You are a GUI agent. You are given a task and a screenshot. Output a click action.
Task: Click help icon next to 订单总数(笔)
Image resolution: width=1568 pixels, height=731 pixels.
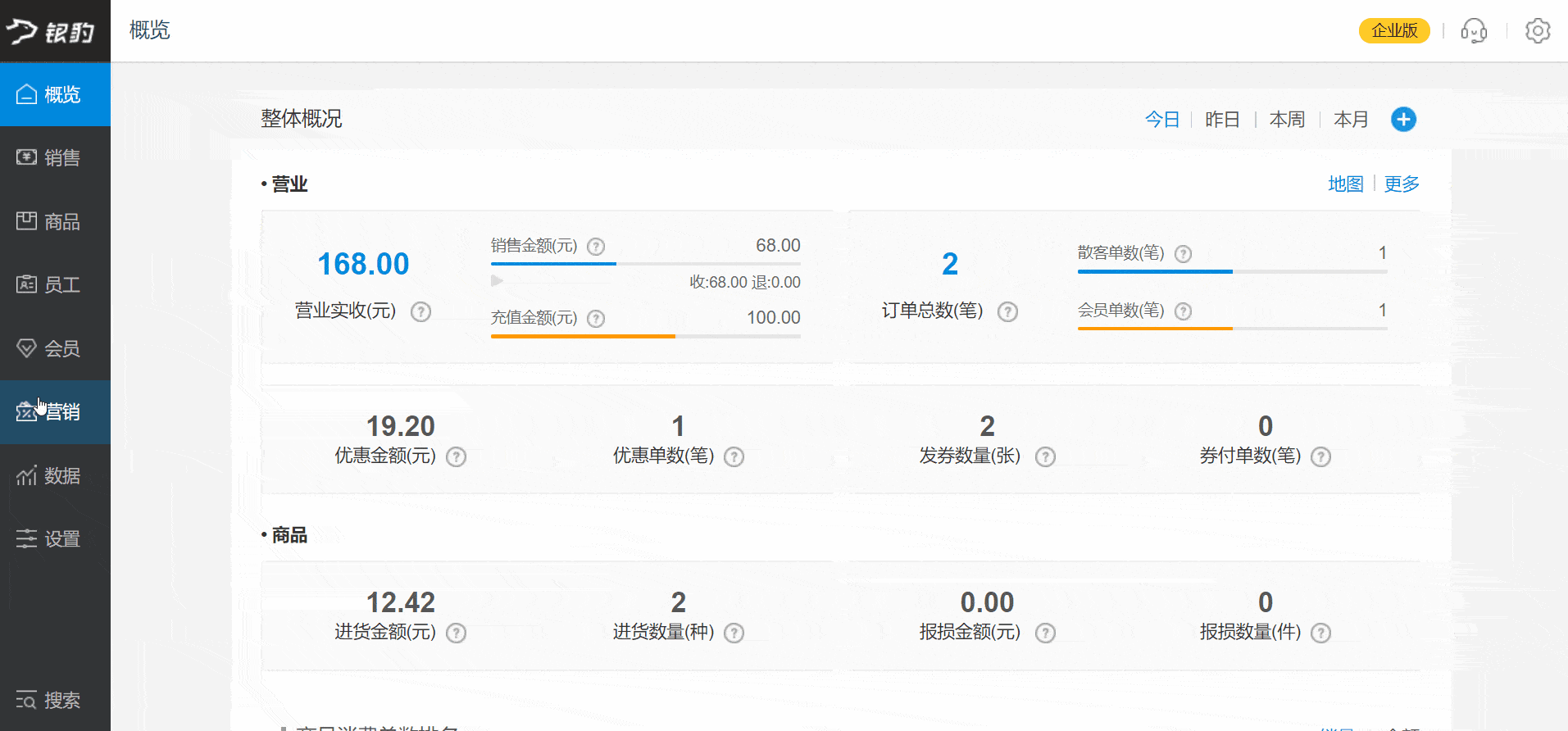pos(1007,311)
